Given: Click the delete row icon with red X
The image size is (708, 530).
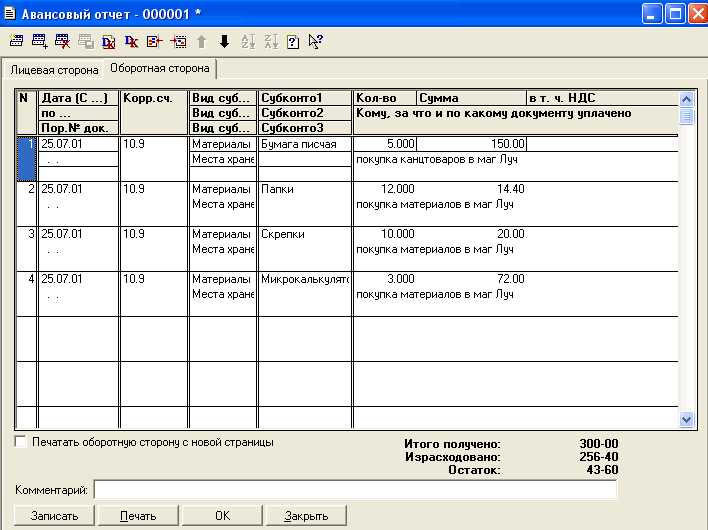Looking at the screenshot, I should click(x=62, y=42).
